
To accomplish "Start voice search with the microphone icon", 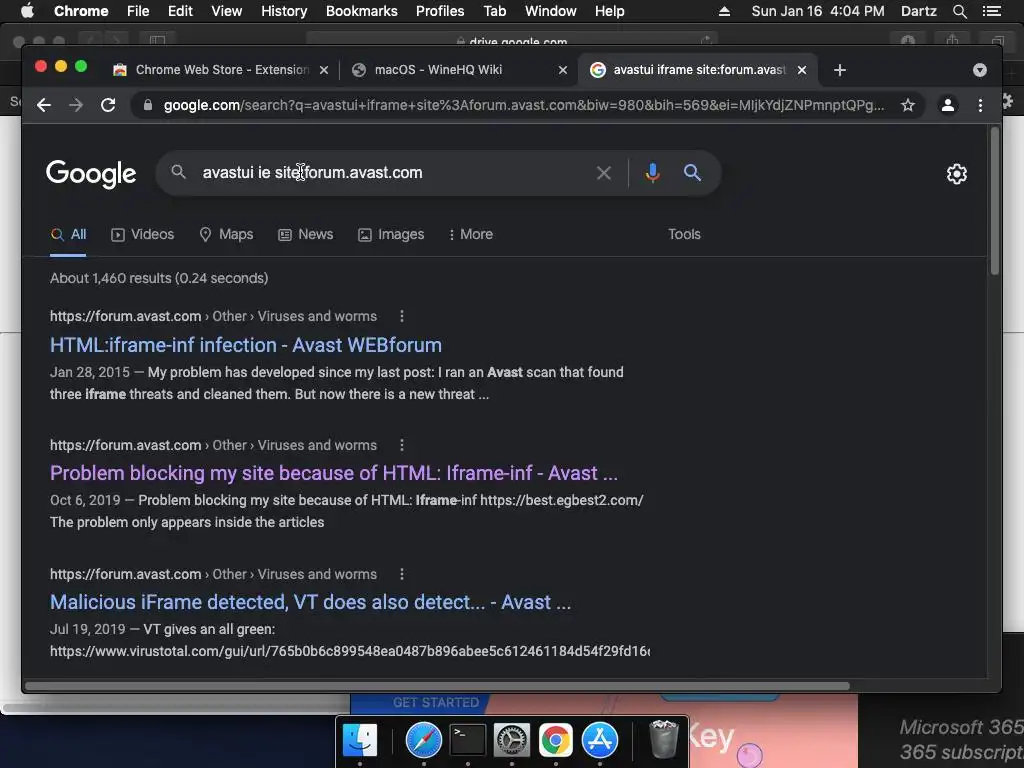I will tap(652, 173).
